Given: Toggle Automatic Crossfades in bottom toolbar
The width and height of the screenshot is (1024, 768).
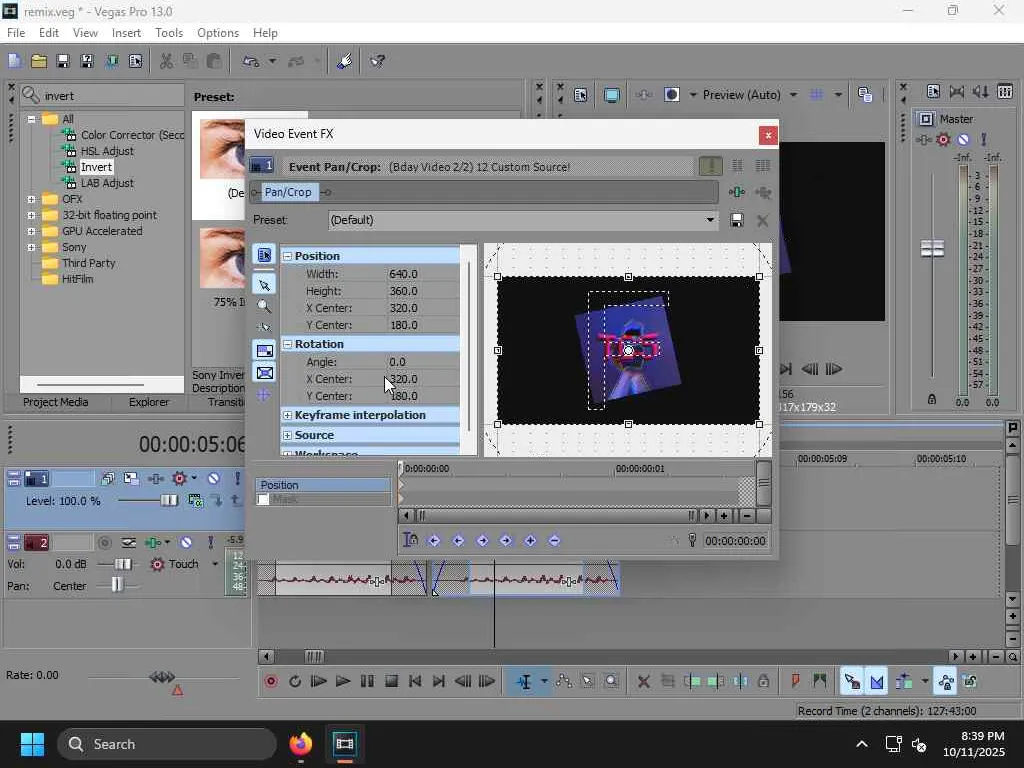Looking at the screenshot, I should click(x=877, y=682).
